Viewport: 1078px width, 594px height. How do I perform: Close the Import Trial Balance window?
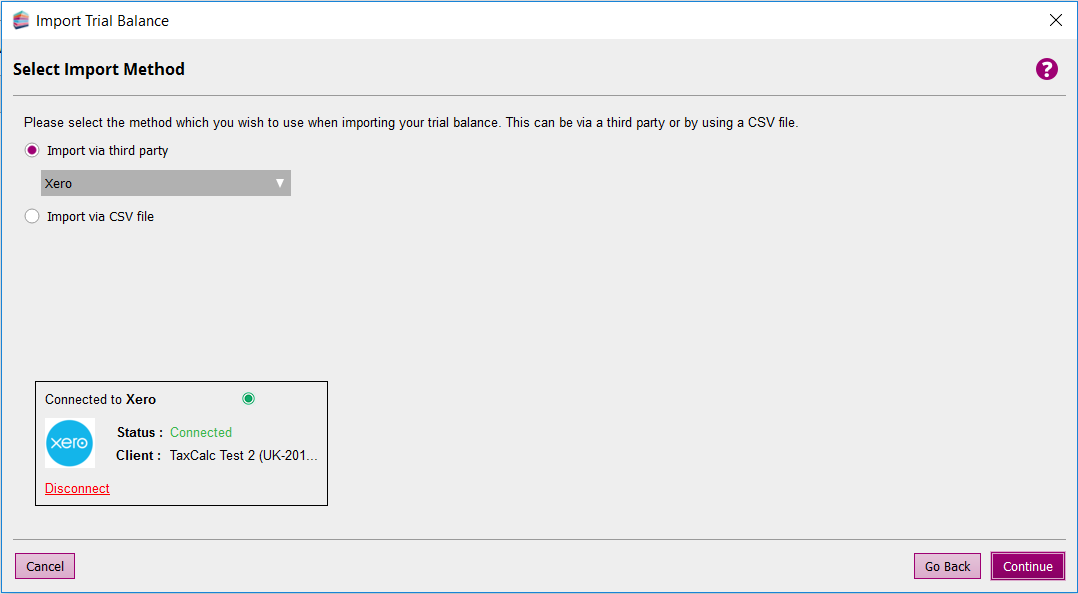1055,20
